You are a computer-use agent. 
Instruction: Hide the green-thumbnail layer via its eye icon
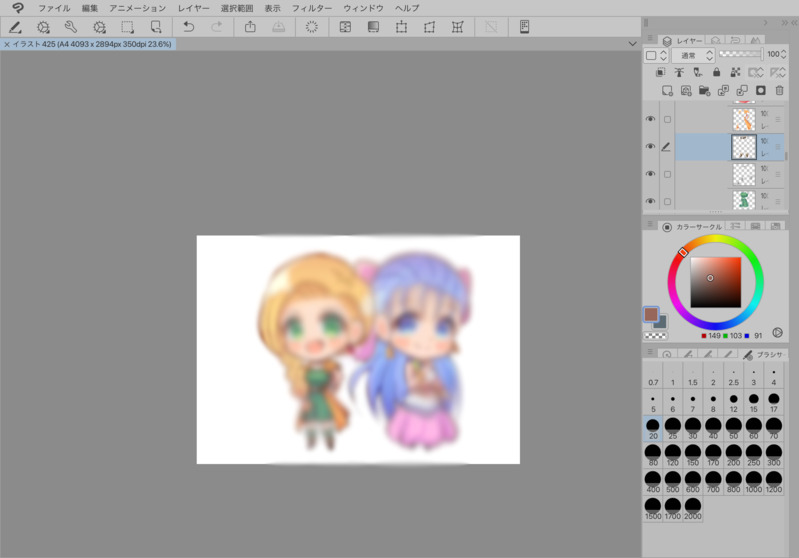pyautogui.click(x=650, y=201)
